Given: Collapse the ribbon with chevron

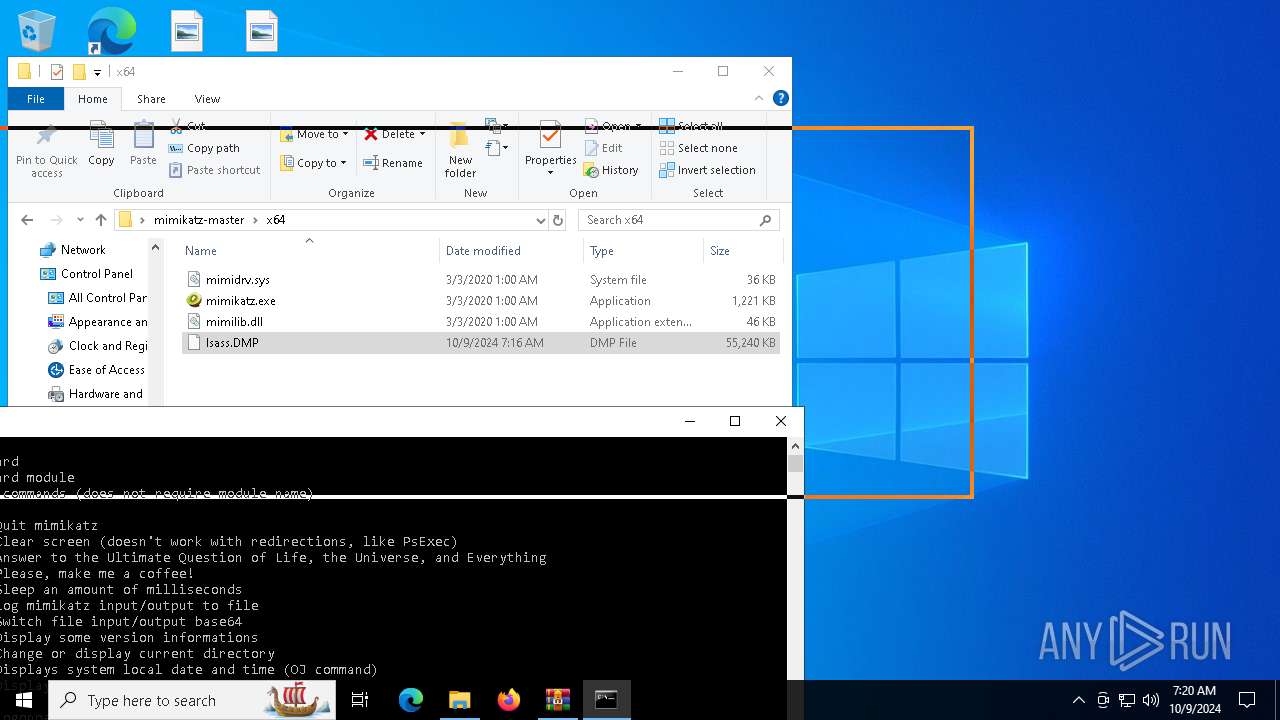Looking at the screenshot, I should pos(759,98).
